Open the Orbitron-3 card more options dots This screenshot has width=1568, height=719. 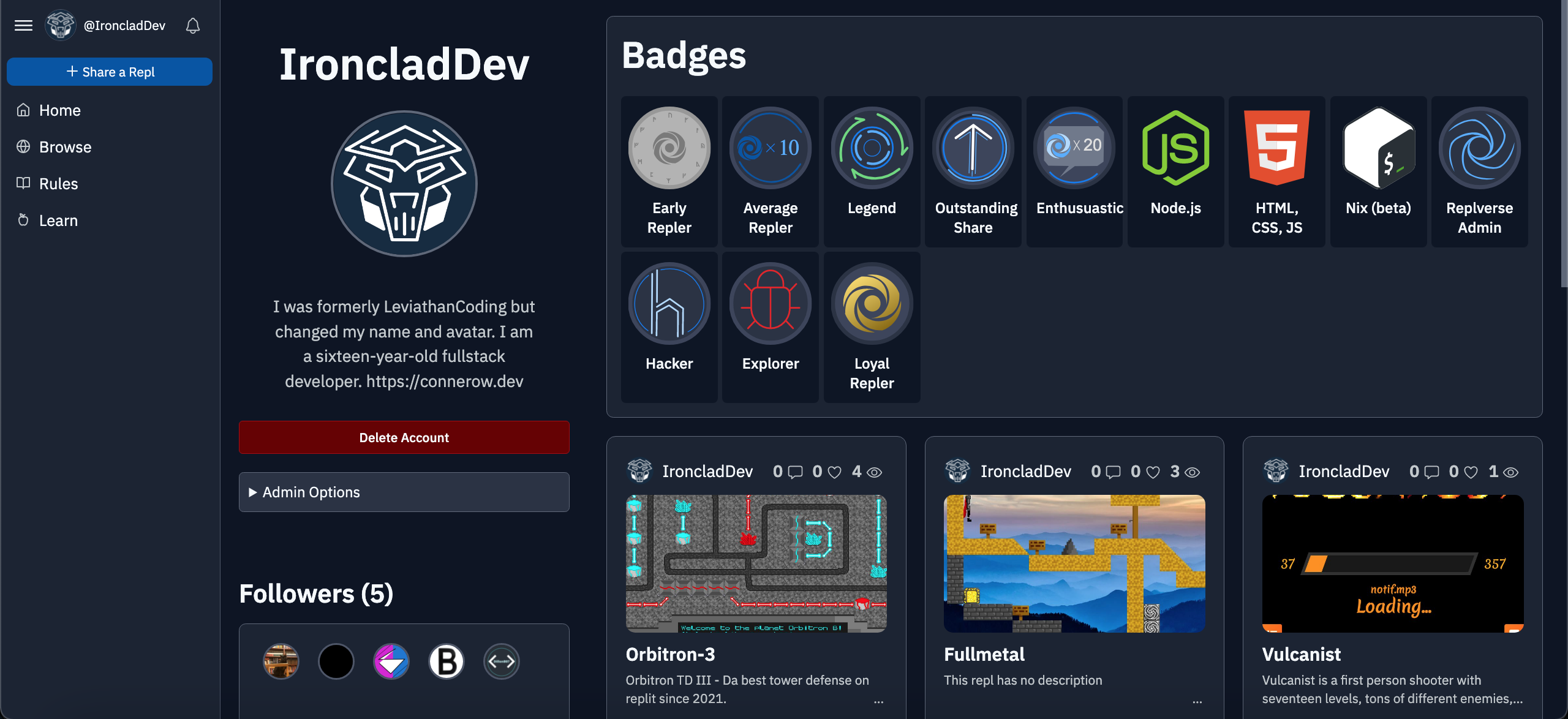[x=879, y=701]
